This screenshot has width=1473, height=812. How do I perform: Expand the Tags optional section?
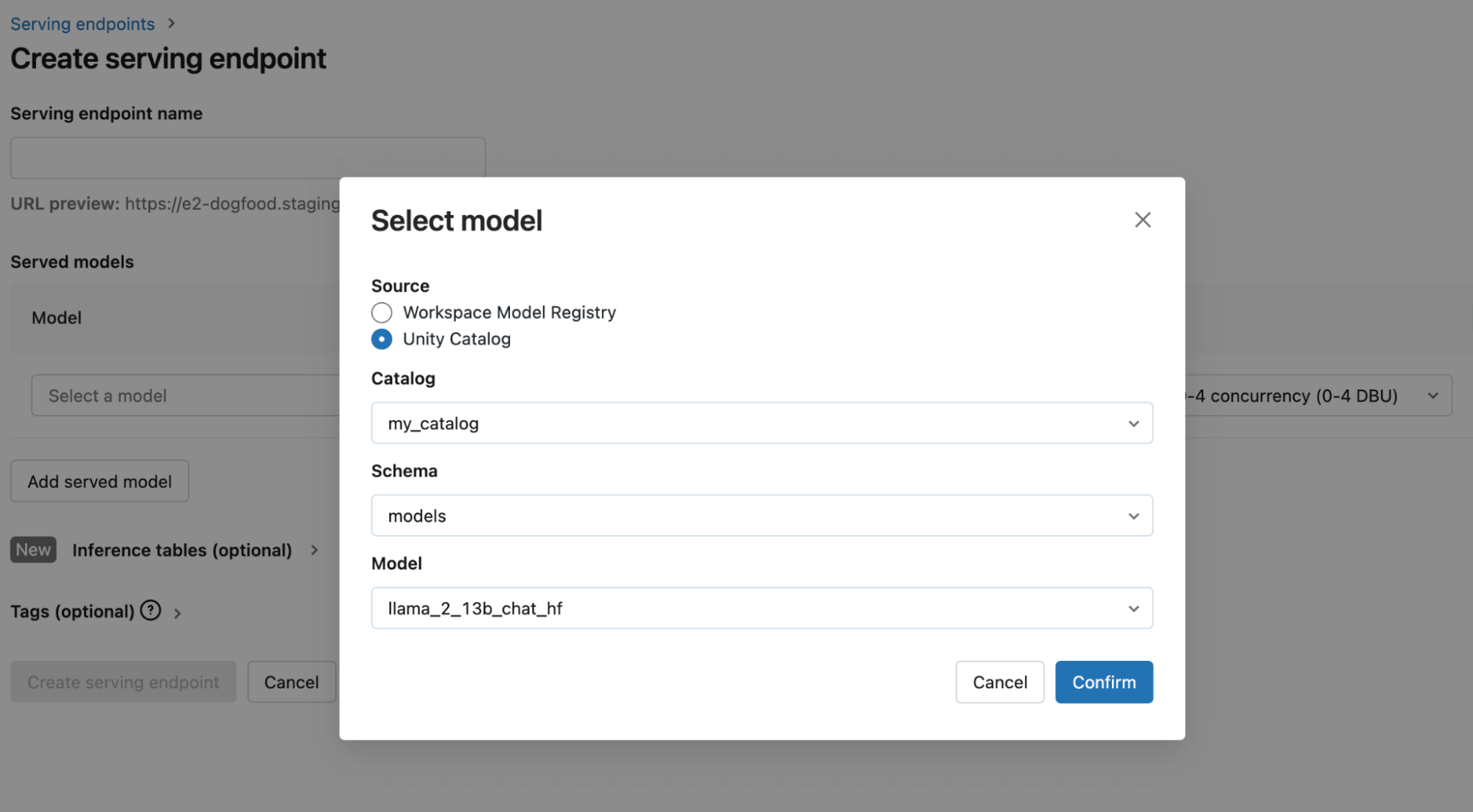tap(177, 611)
